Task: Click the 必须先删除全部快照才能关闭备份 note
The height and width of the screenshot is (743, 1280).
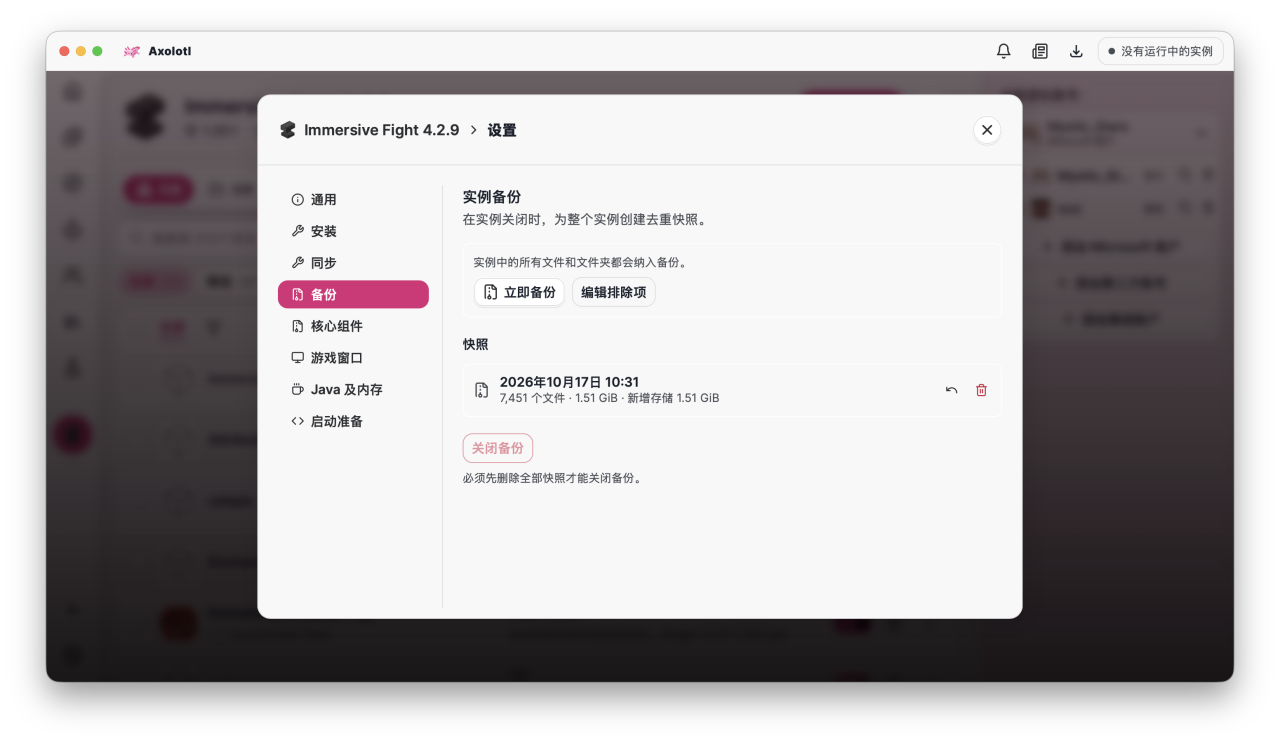Action: [553, 478]
